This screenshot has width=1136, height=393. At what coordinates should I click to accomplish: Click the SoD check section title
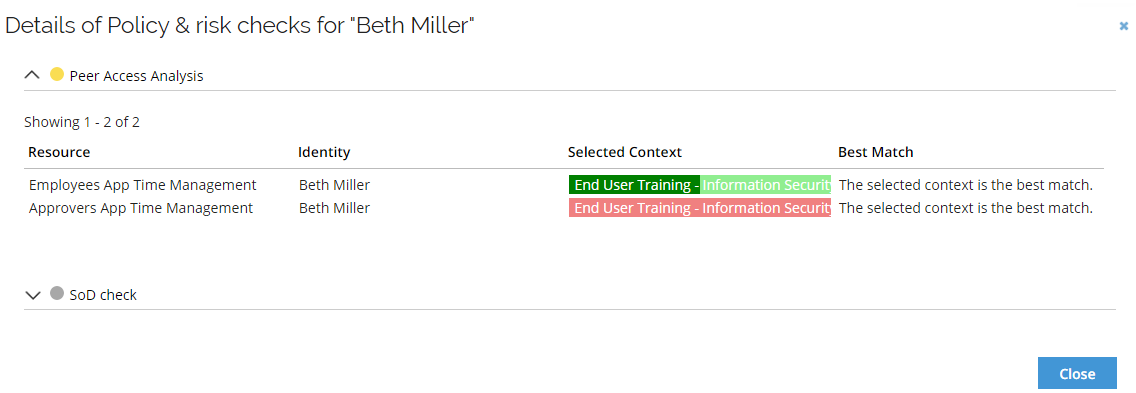coord(103,295)
